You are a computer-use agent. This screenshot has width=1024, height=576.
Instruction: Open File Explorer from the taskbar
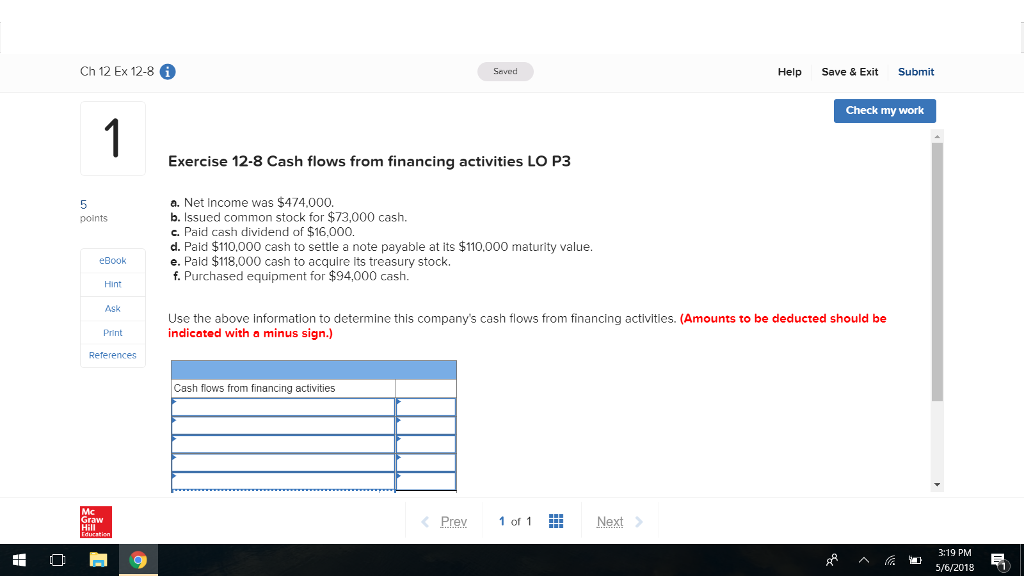pyautogui.click(x=98, y=560)
